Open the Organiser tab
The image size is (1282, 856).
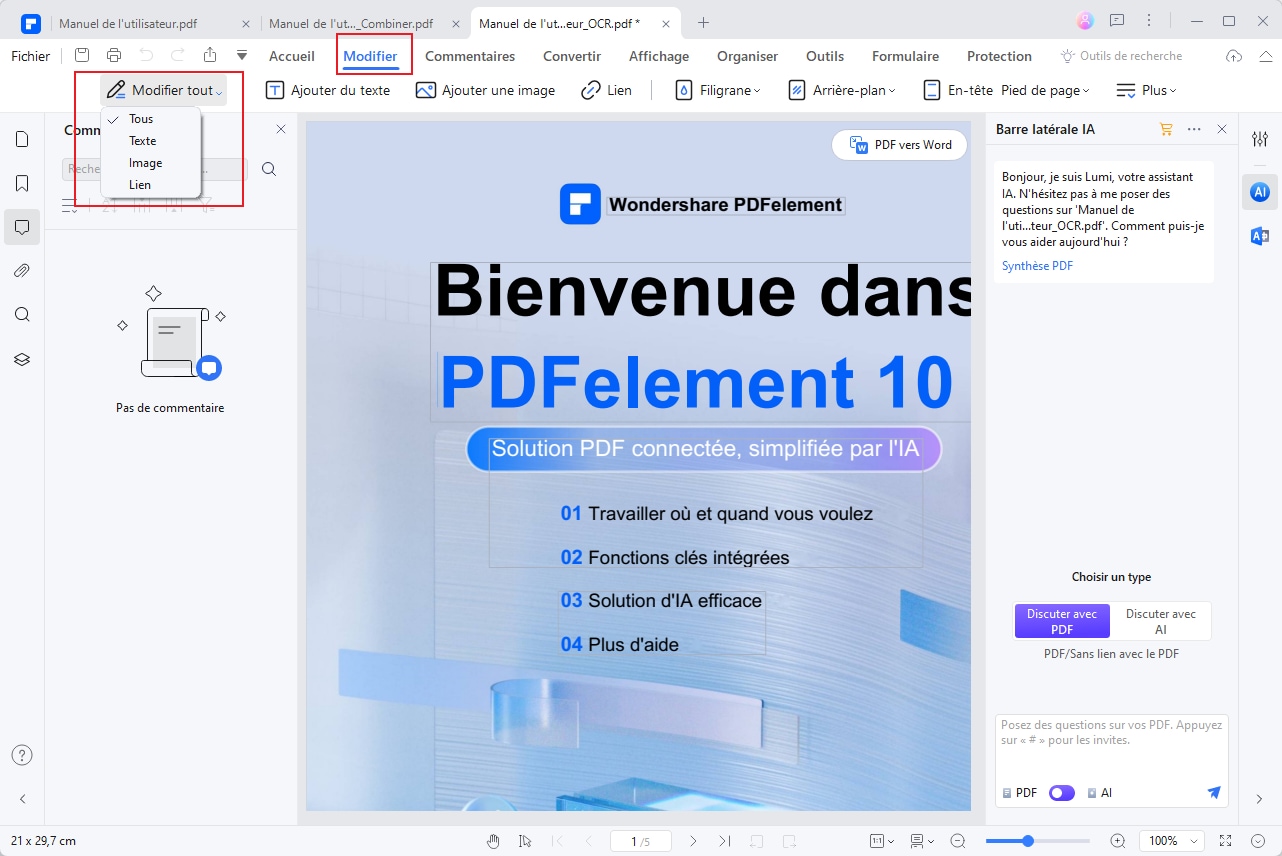(x=747, y=56)
